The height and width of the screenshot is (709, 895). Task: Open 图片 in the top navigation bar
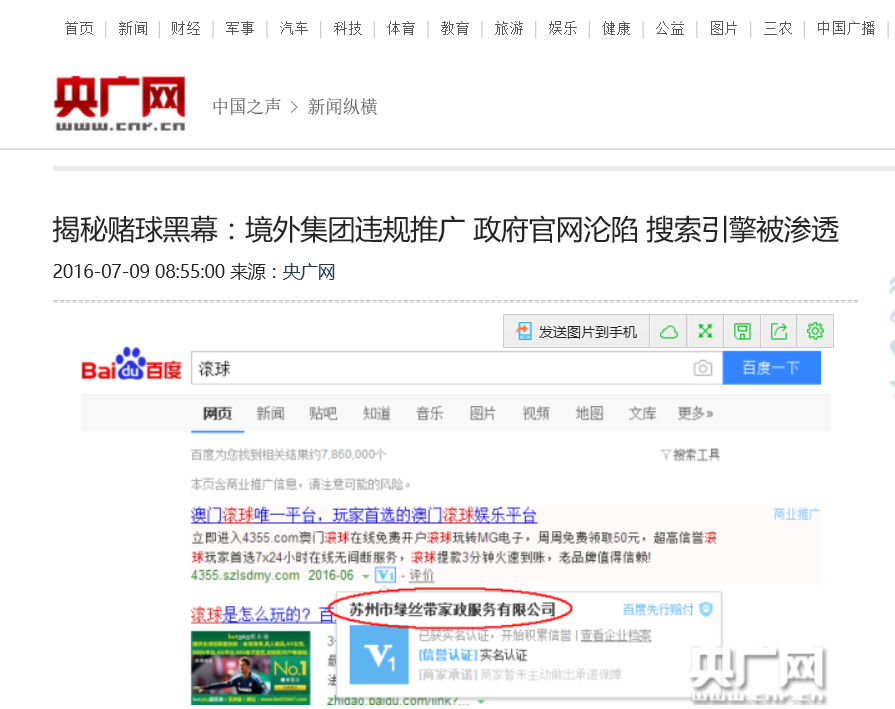pyautogui.click(x=724, y=29)
